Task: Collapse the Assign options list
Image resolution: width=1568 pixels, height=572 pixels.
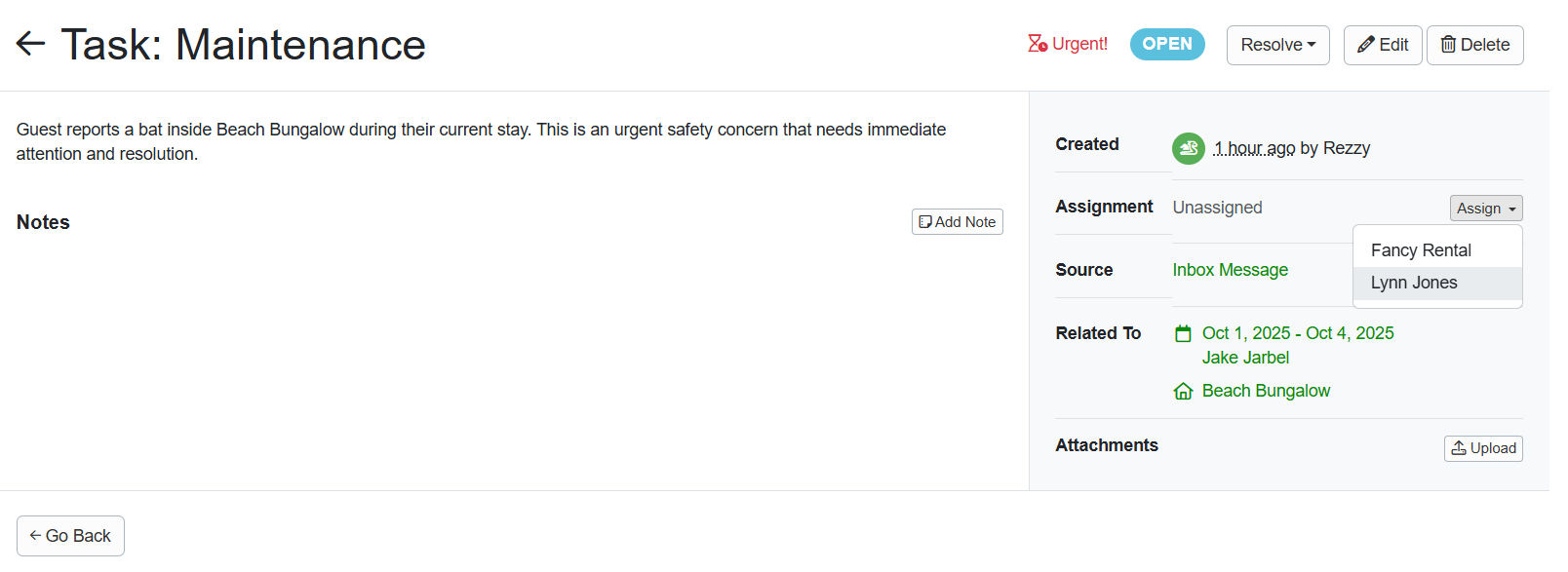Action: 1485,208
